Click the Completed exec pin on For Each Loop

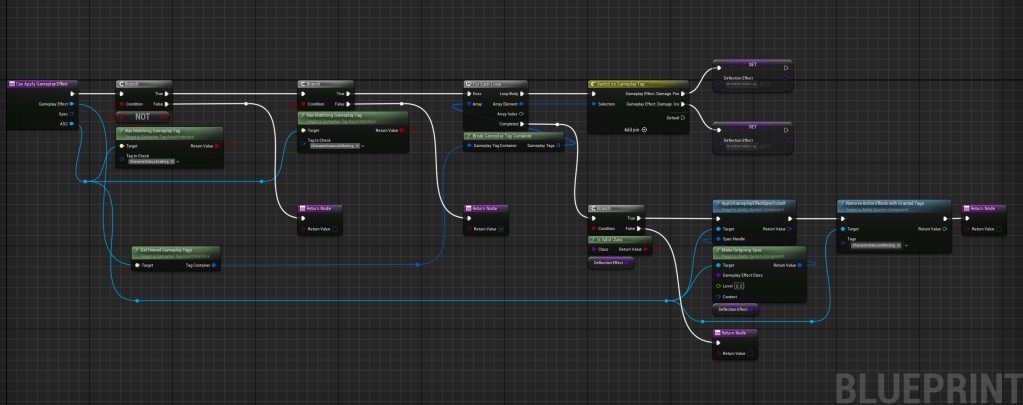click(521, 124)
